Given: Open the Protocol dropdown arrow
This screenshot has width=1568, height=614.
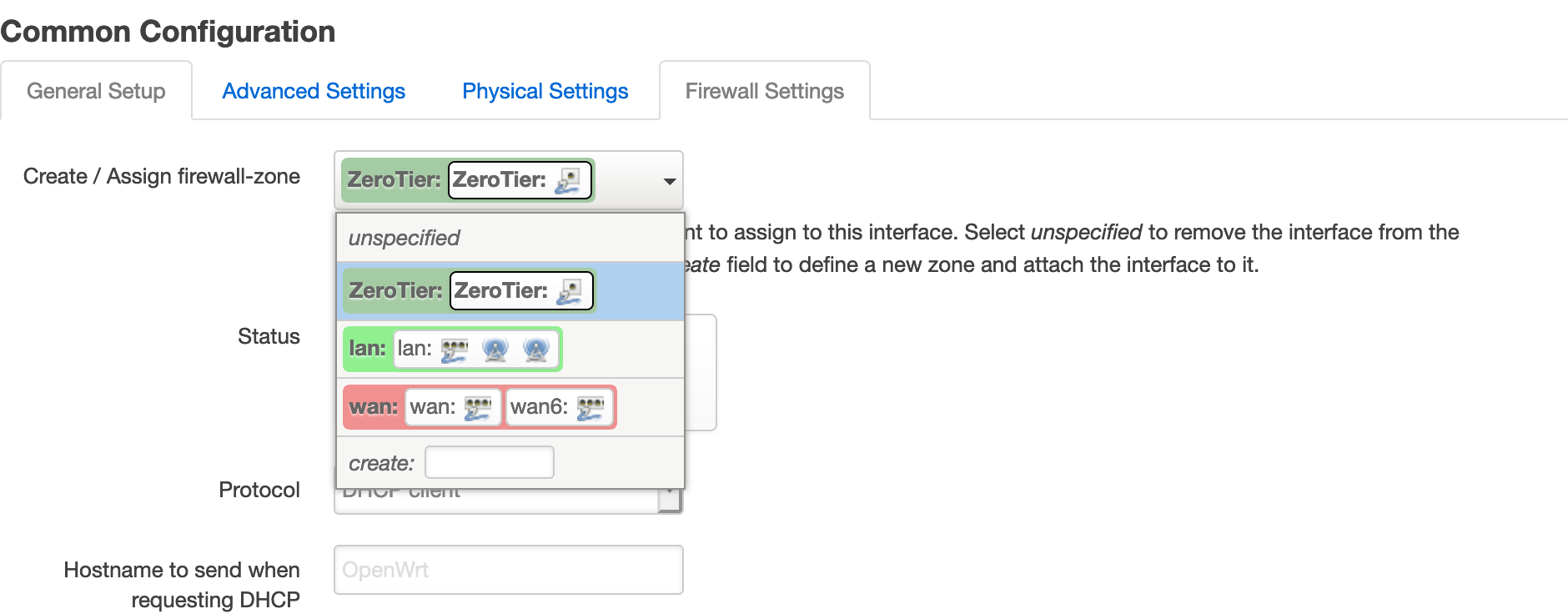Looking at the screenshot, I should click(x=670, y=498).
